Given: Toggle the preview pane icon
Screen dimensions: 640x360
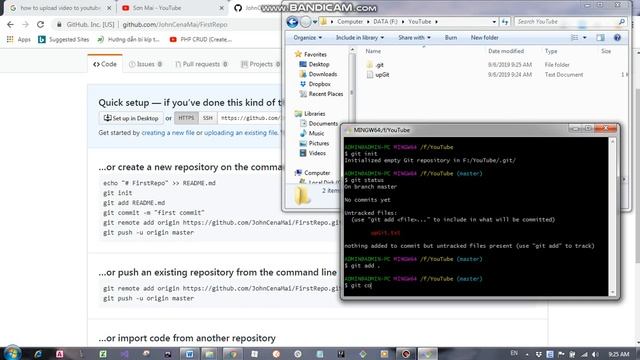Looking at the screenshot, I should [x=600, y=38].
